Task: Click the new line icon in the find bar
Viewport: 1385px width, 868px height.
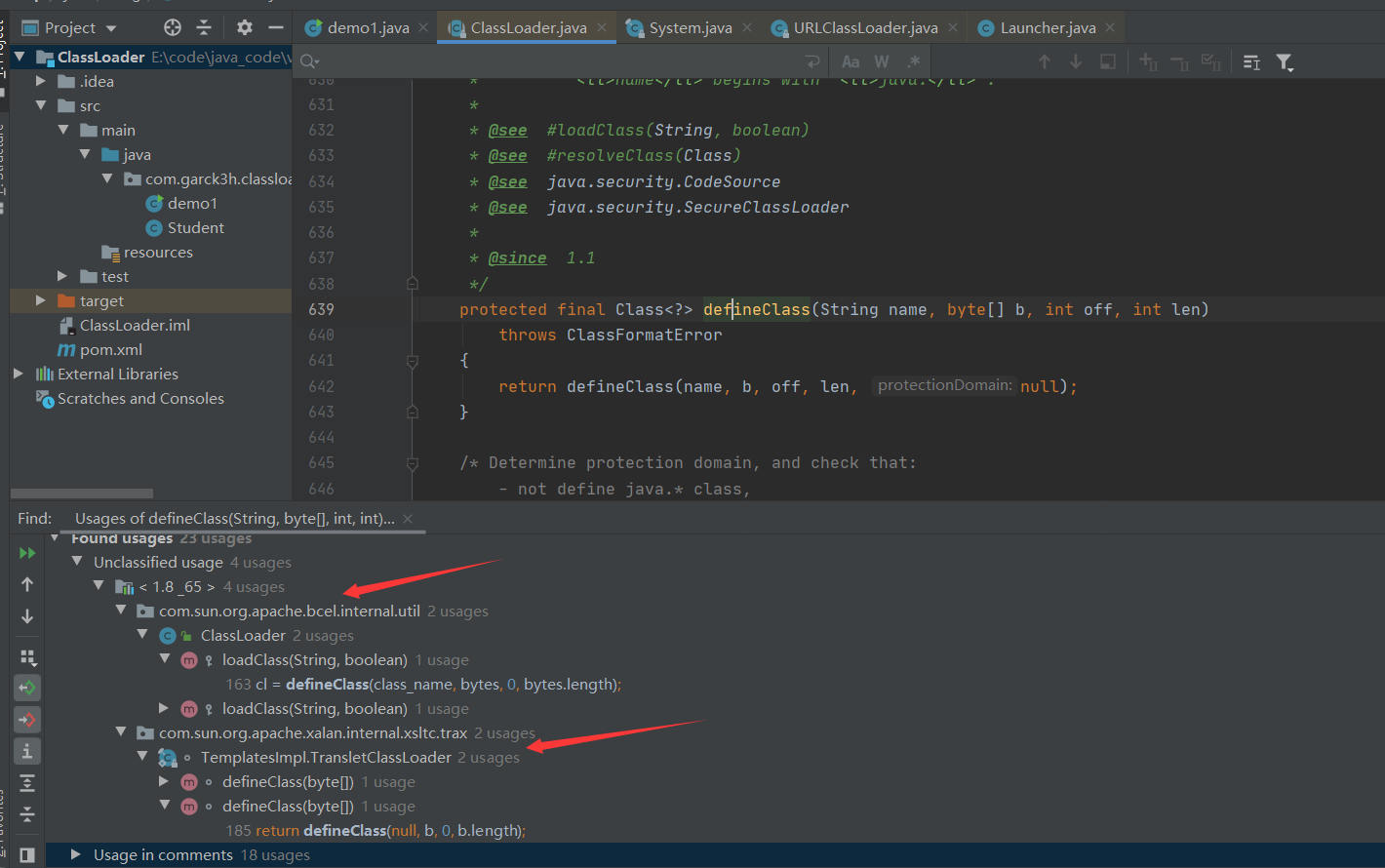Action: coord(811,61)
